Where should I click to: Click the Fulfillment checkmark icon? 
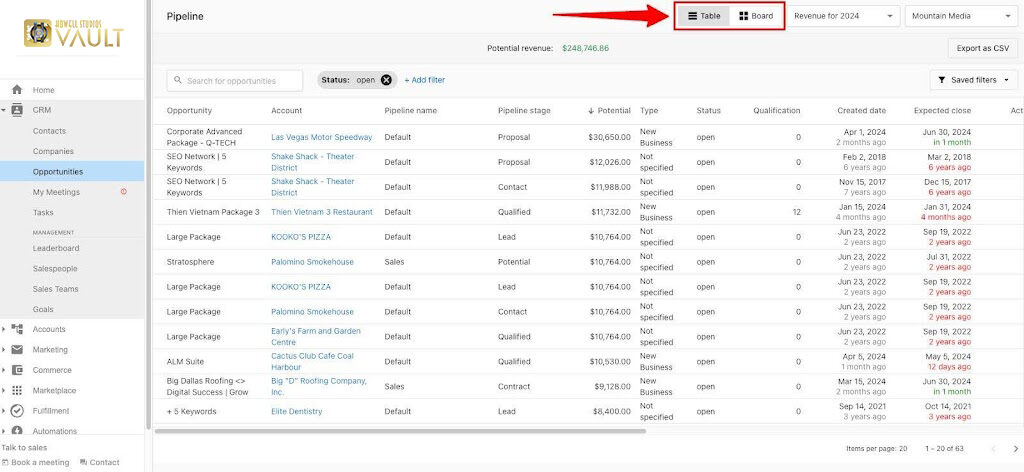click(17, 411)
